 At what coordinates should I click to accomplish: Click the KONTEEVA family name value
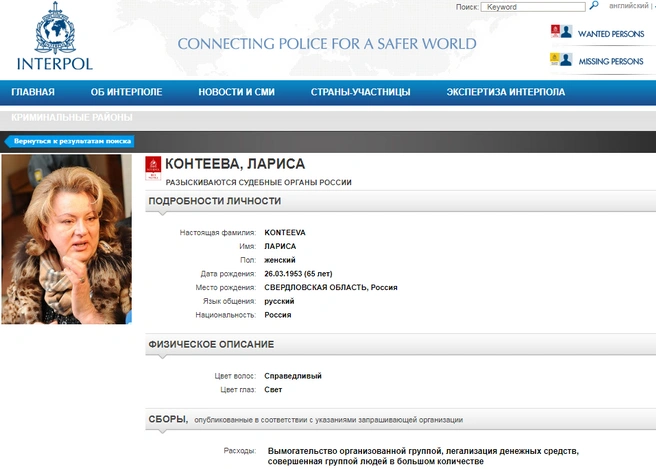pyautogui.click(x=285, y=233)
